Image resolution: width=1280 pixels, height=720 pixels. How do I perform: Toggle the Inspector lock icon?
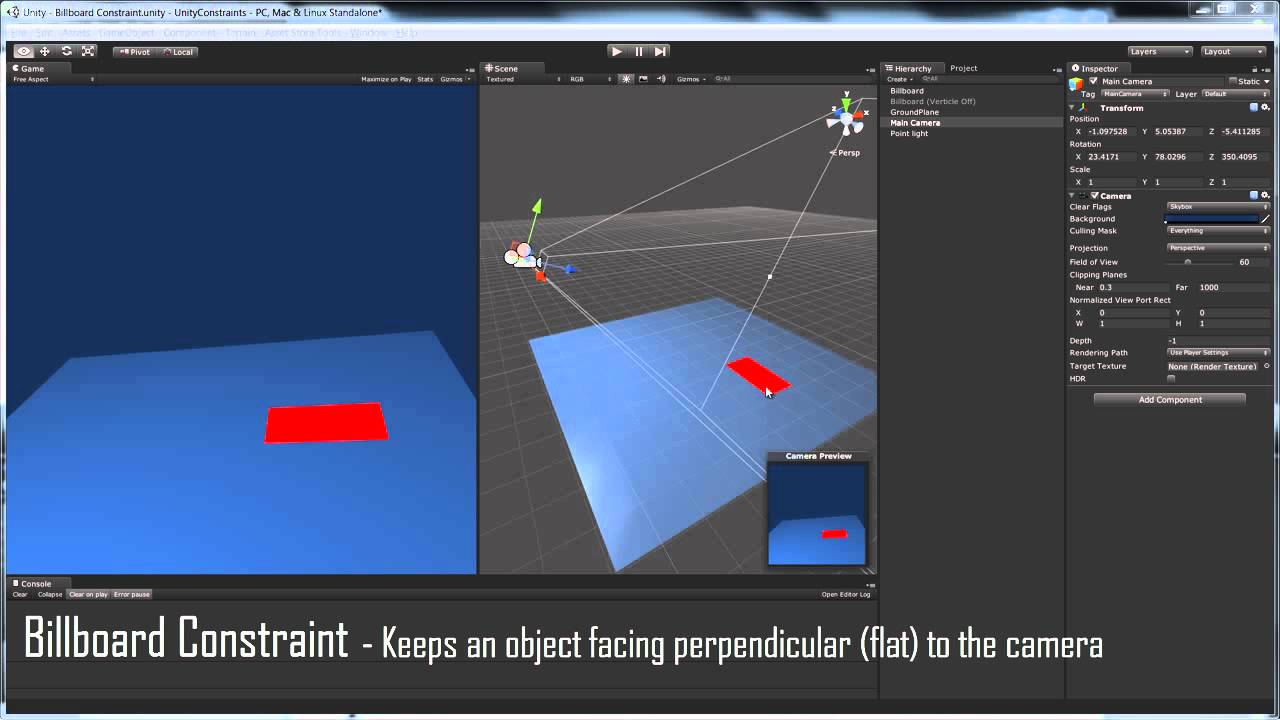(1254, 68)
